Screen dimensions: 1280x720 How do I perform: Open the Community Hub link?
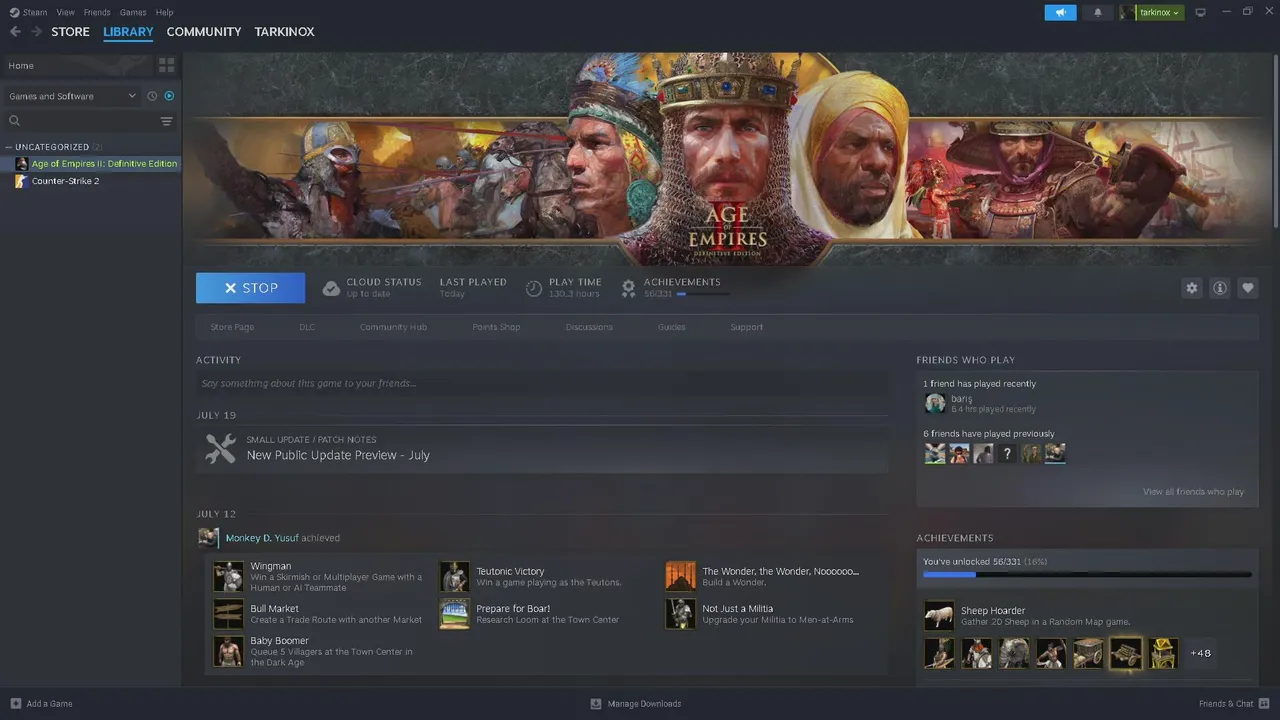(393, 327)
